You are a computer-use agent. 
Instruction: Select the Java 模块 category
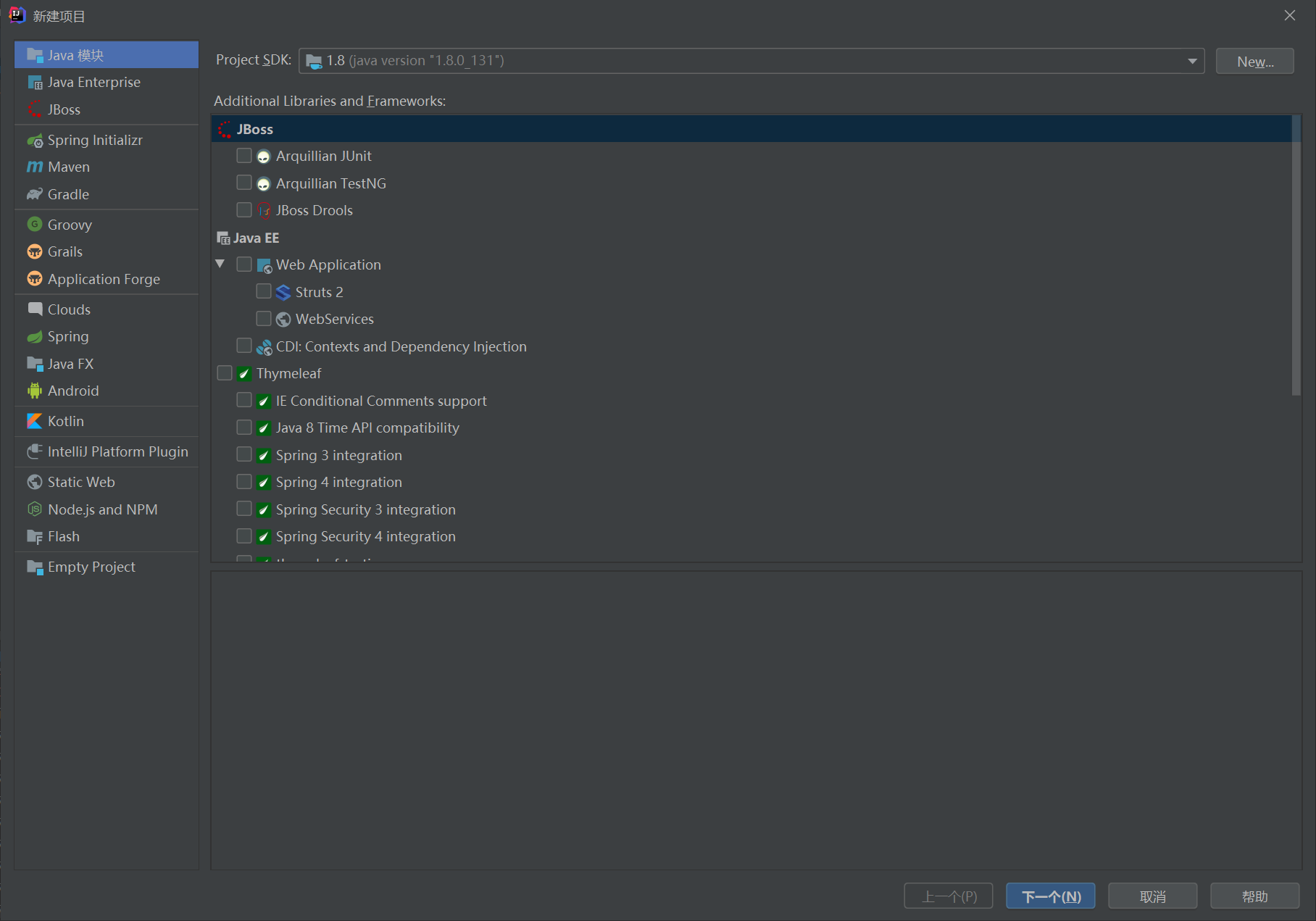click(107, 55)
